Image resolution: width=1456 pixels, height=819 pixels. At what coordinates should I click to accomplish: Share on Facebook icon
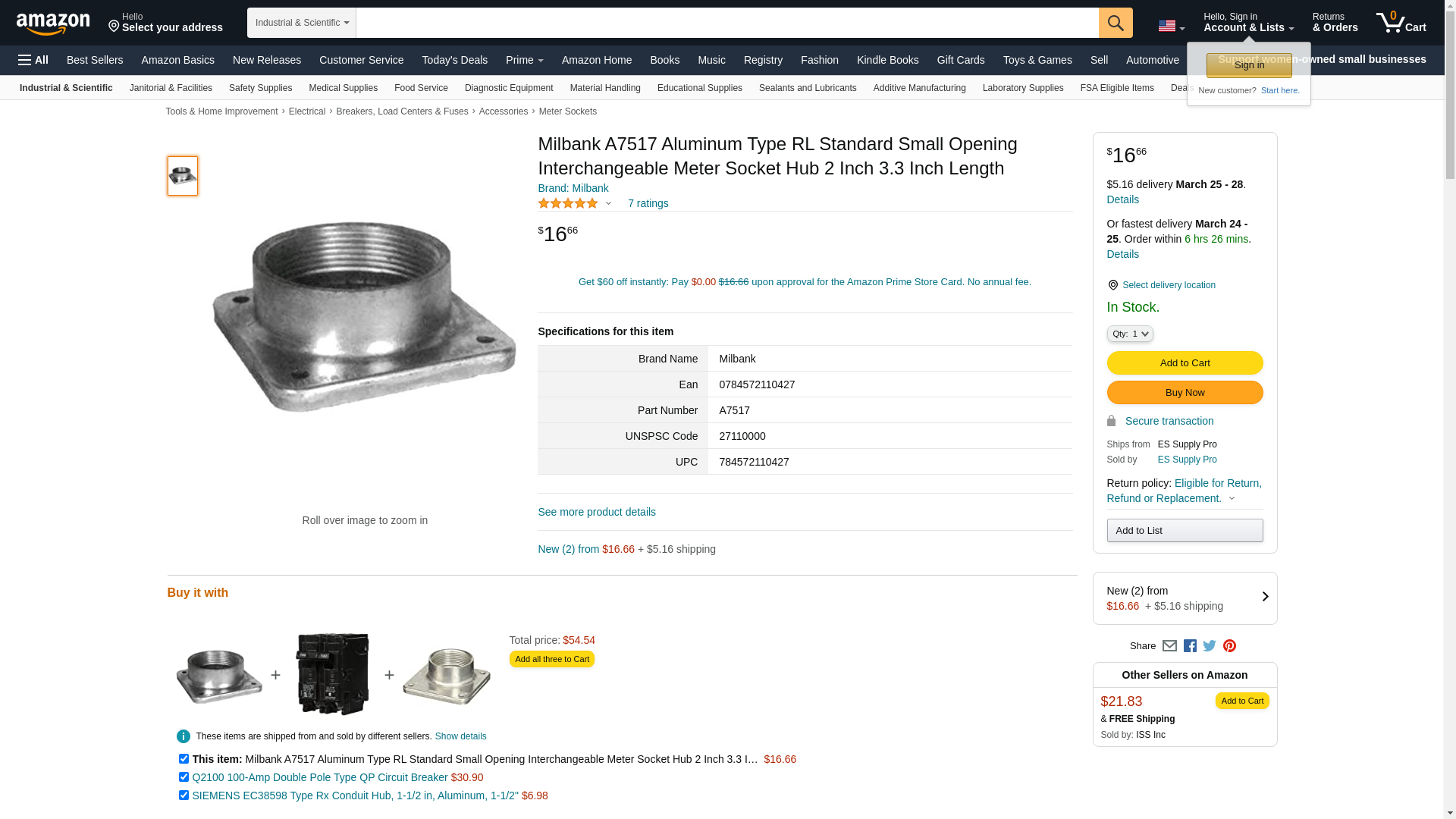(1190, 646)
